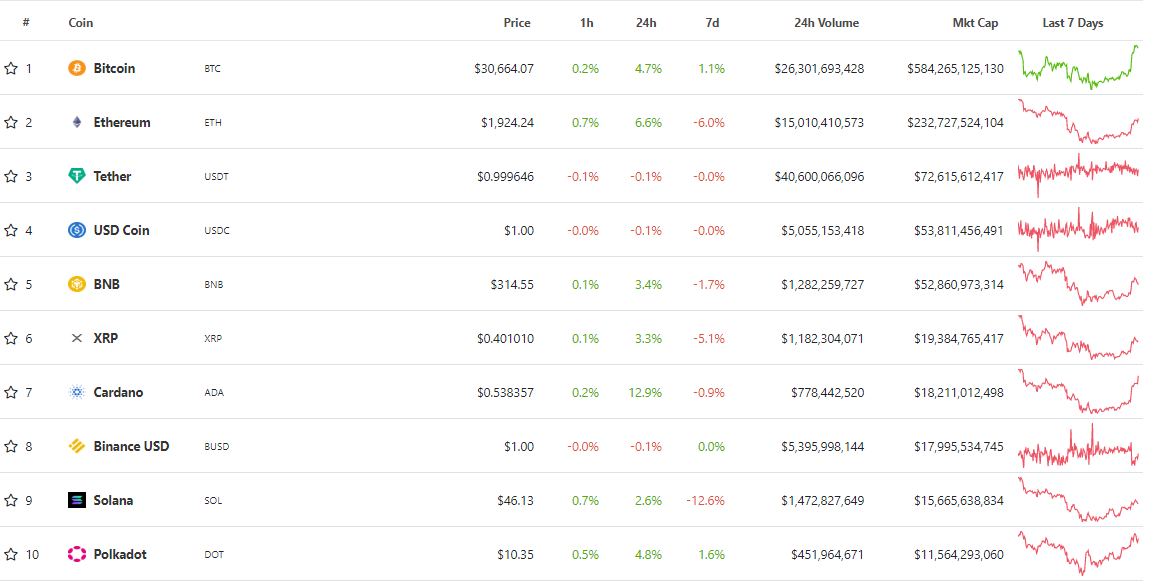View Bitcoin's green 7-day sparkline chart
This screenshot has height=582, width=1153.
(1078, 67)
